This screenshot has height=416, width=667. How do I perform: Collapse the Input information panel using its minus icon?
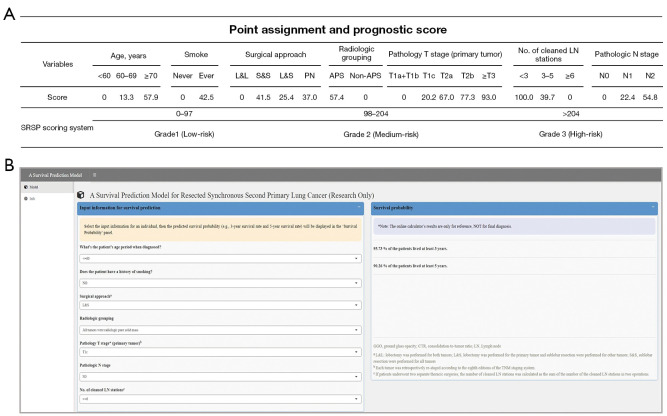point(359,208)
